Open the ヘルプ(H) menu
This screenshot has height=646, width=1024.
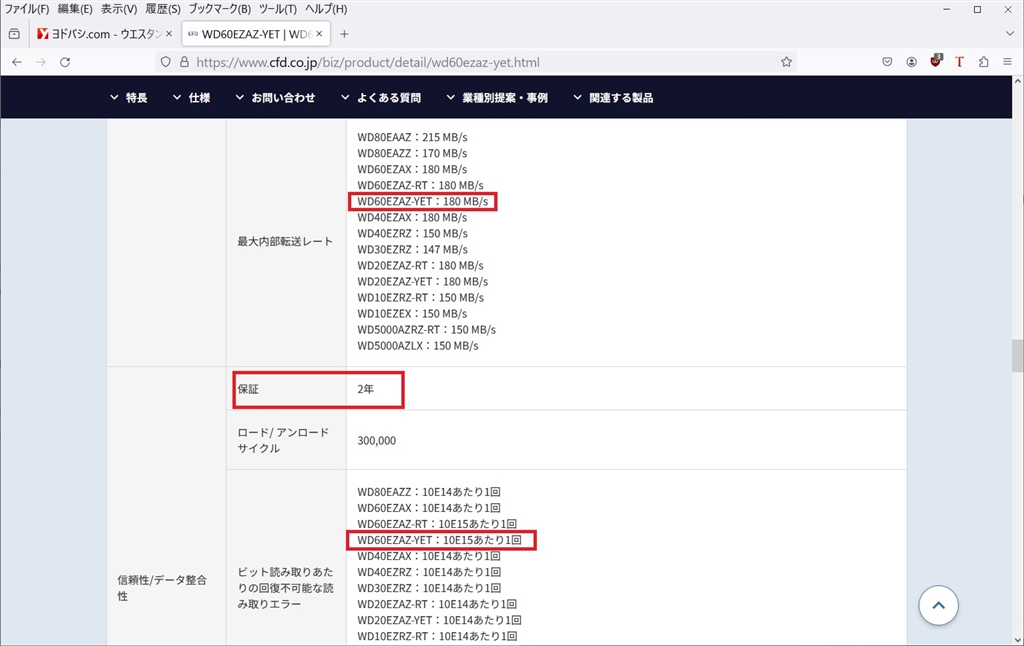326,9
